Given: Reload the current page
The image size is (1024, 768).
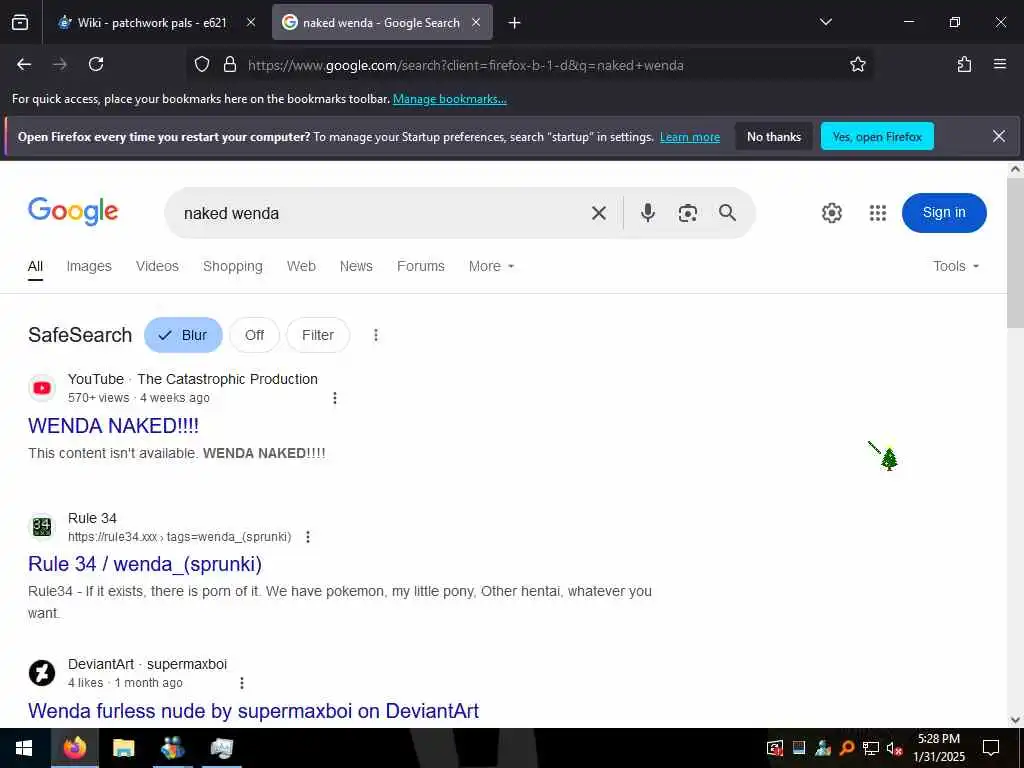Looking at the screenshot, I should click(x=96, y=64).
